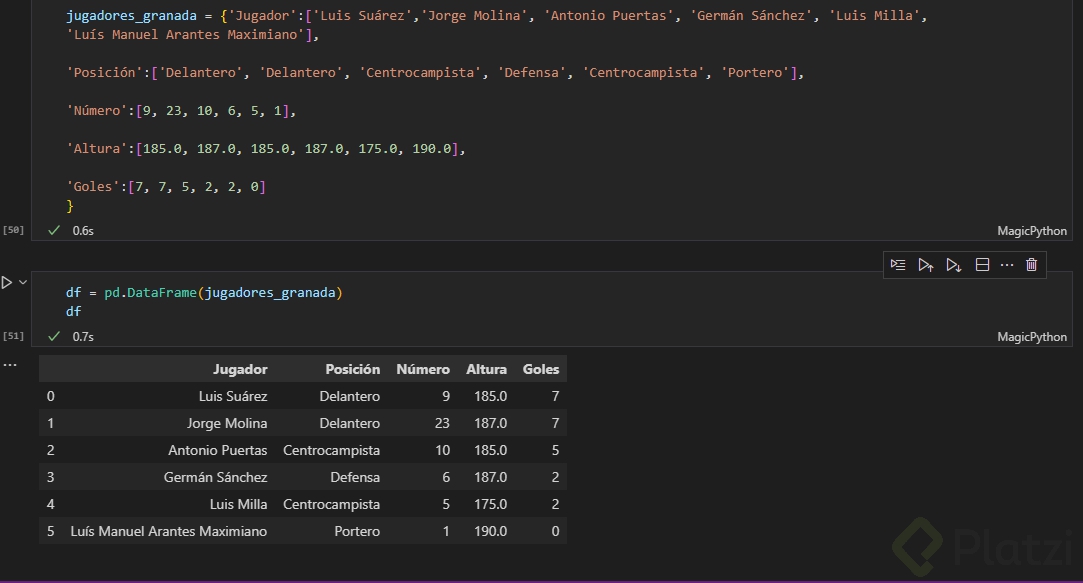The image size is (1083, 583).
Task: Select MagicPython language label of second cell
Action: tap(1032, 336)
